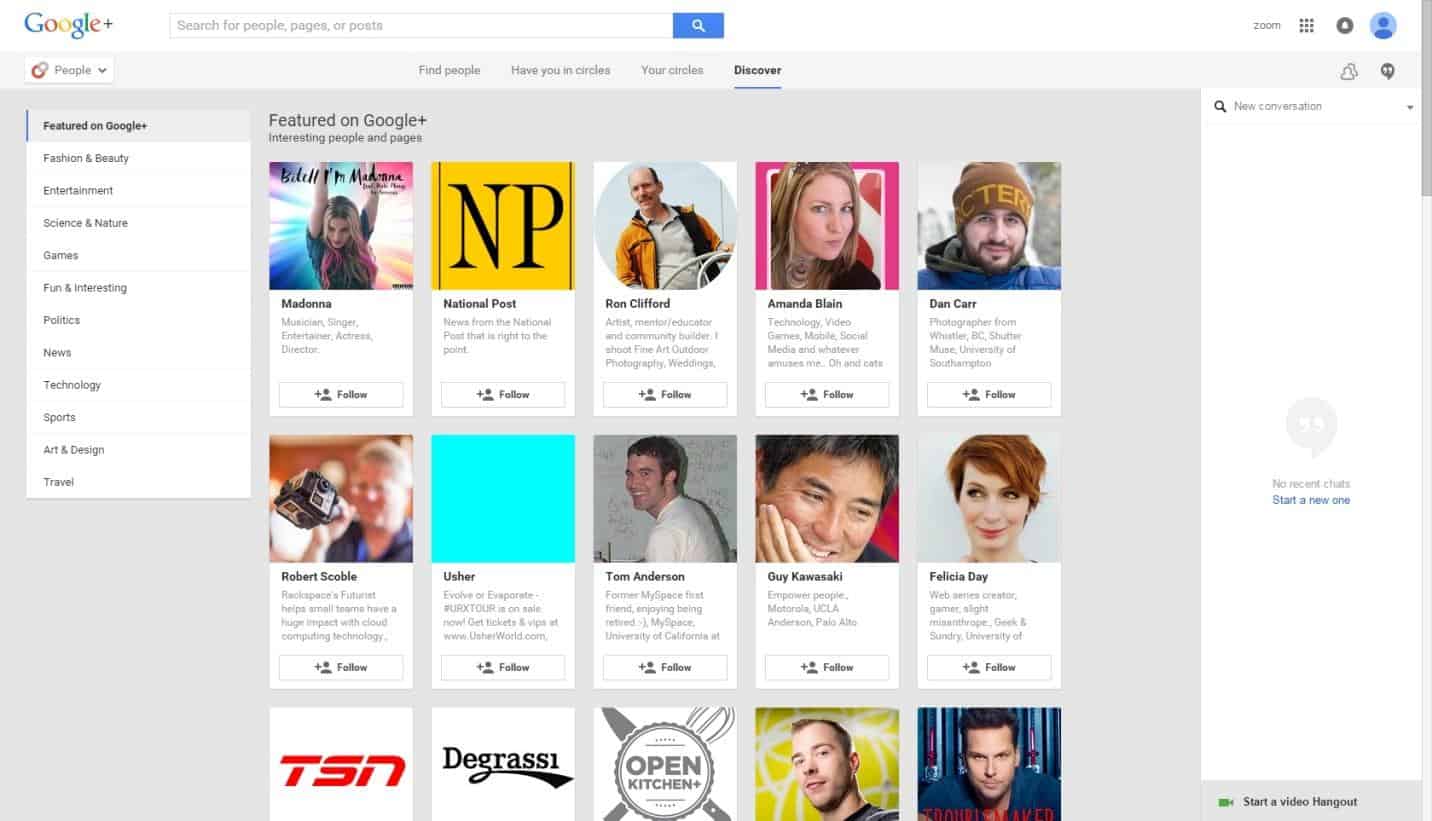This screenshot has width=1432, height=821.
Task: Follow Amanda Blain
Action: click(x=827, y=395)
